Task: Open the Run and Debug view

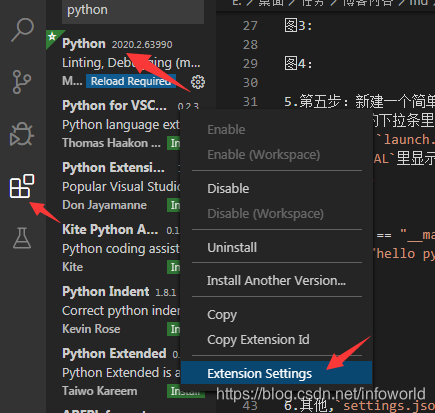Action: (22, 135)
